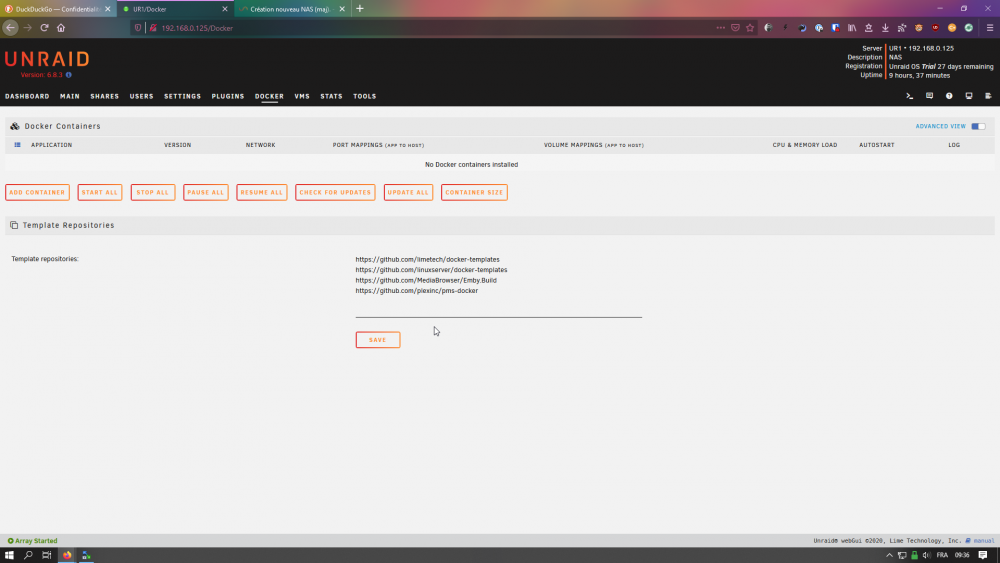The height and width of the screenshot is (563, 1000).
Task: Switch to the DuckDuckGo browser tab
Action: pyautogui.click(x=58, y=9)
